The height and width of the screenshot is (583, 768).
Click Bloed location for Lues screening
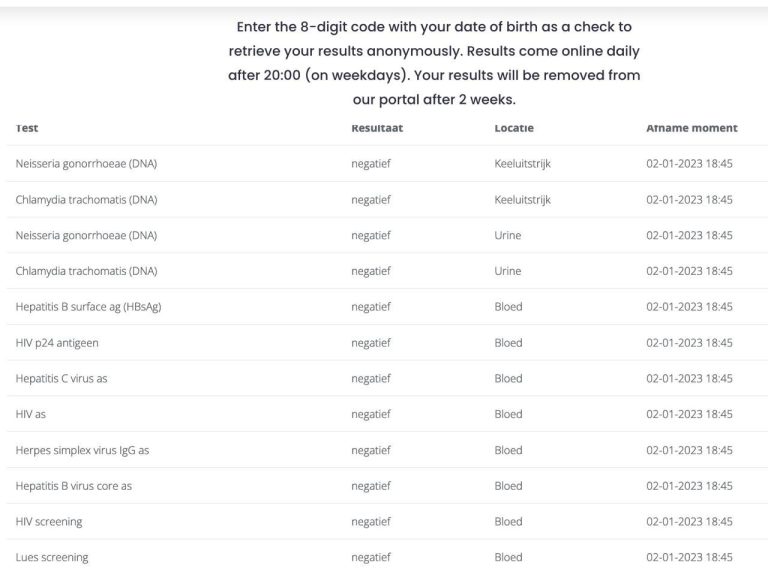tap(508, 558)
